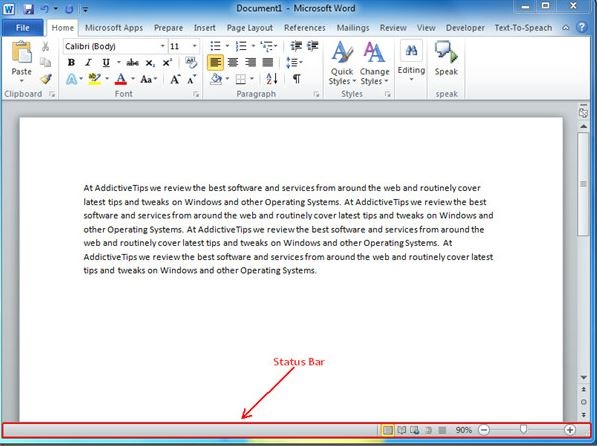This screenshot has width=597, height=446.
Task: Click the Numbering list icon
Action: pyautogui.click(x=241, y=46)
